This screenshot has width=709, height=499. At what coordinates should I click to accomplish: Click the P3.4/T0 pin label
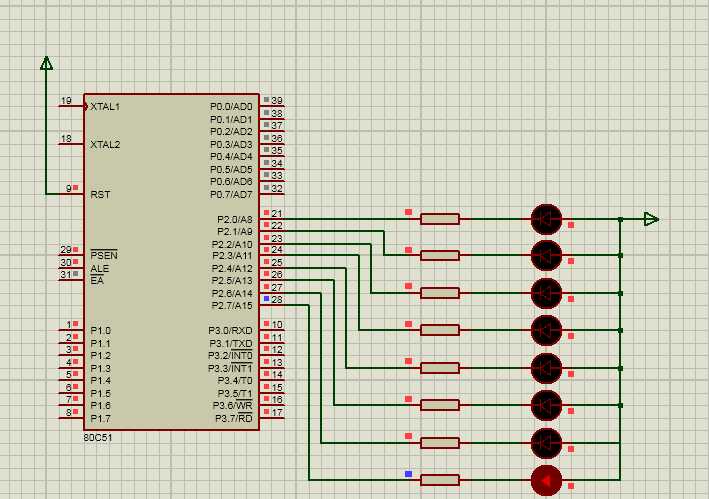[235, 381]
